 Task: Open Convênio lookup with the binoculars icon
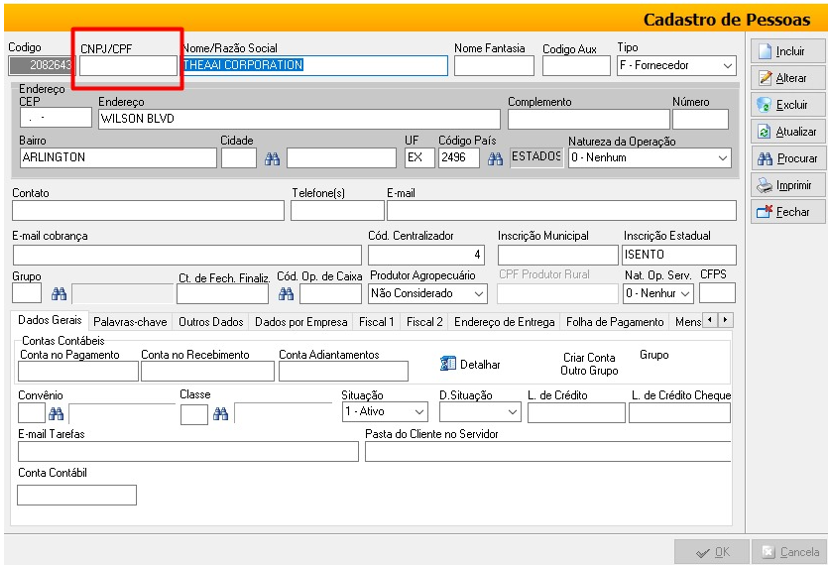point(57,413)
